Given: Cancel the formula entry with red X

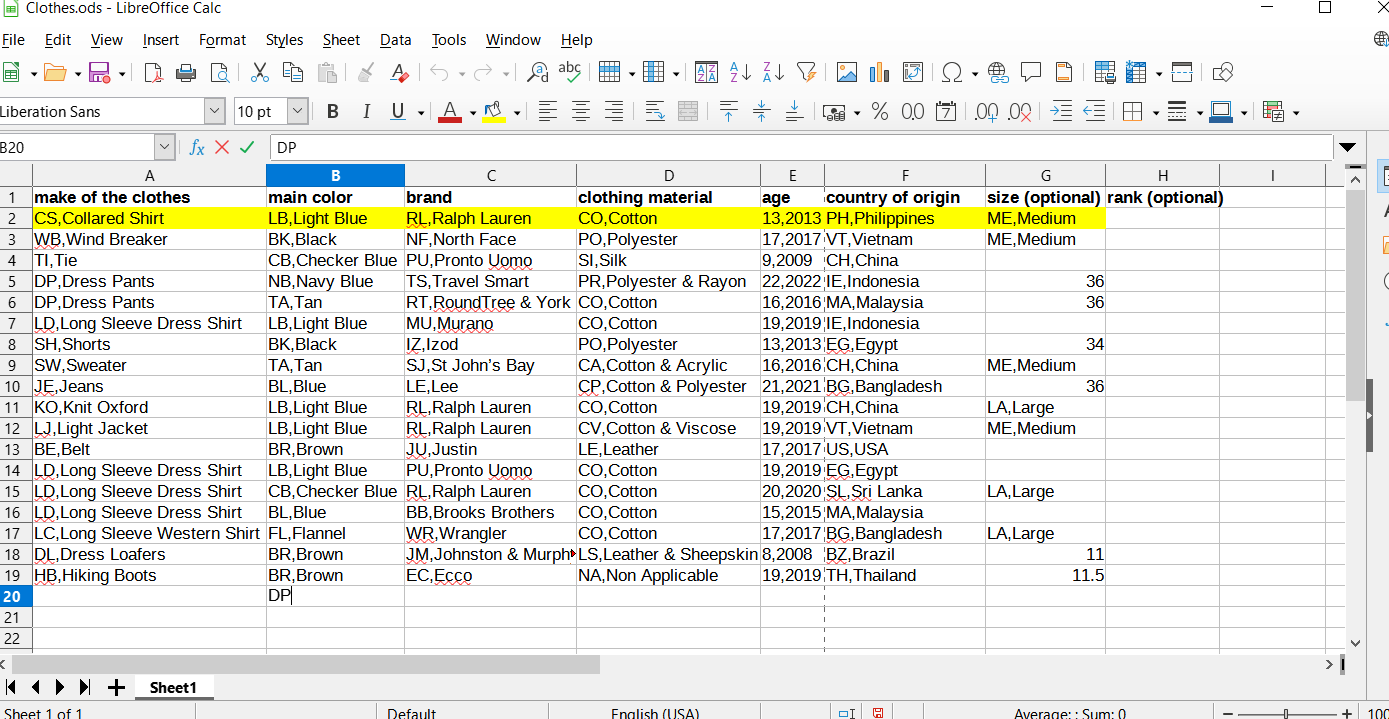Looking at the screenshot, I should click(x=222, y=148).
